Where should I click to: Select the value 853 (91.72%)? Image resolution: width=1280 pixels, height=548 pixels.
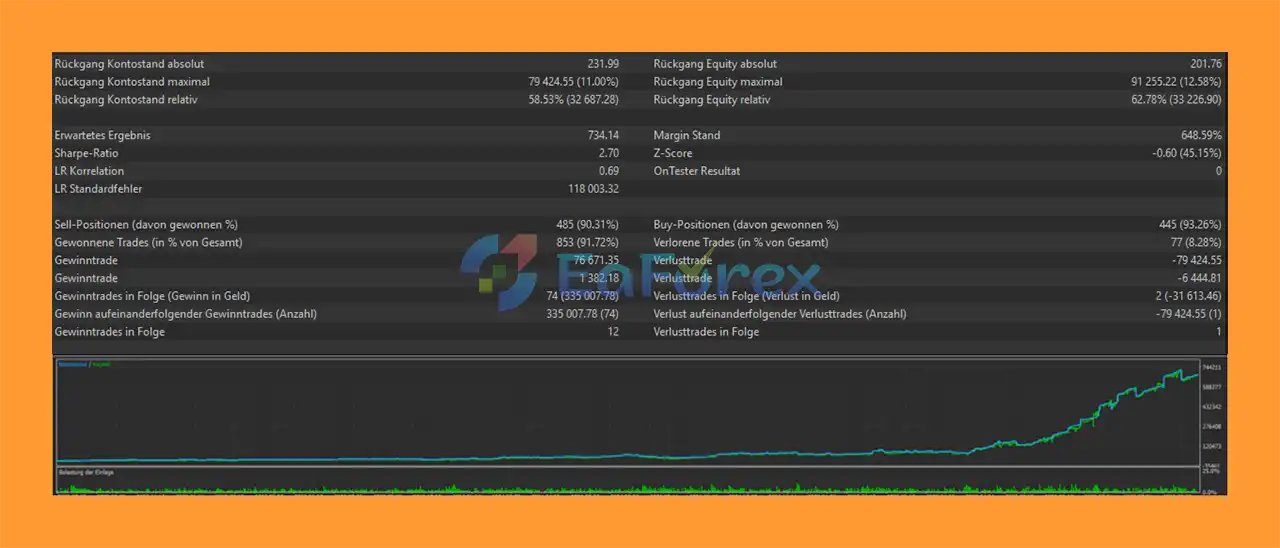coord(588,242)
